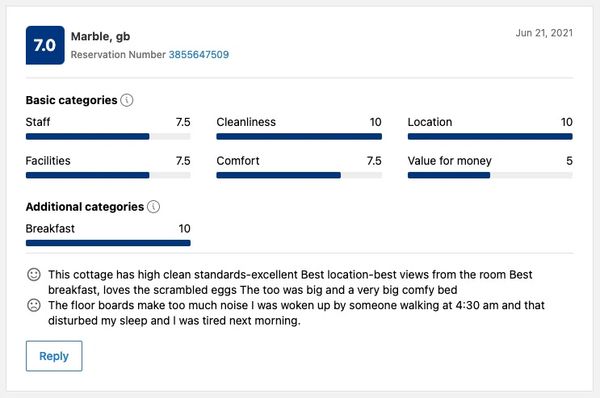Click the info icon beside Additional categories
Screen dimensions: 600x398
tap(153, 207)
